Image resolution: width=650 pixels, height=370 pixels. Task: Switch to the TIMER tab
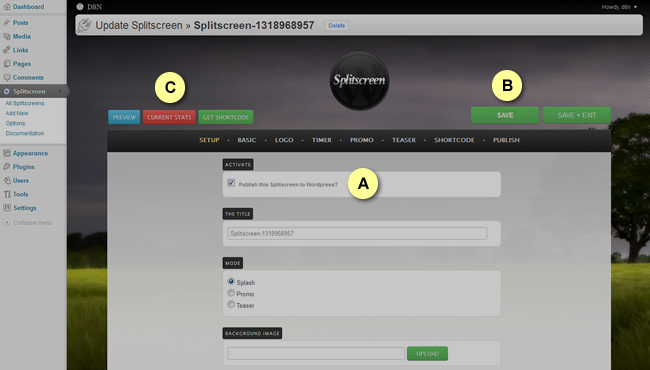point(322,140)
